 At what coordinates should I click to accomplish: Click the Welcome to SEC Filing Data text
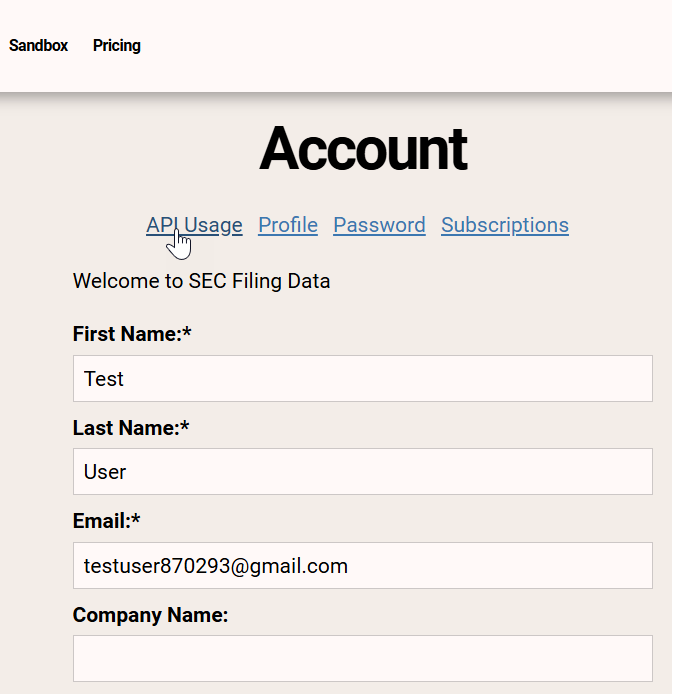pyautogui.click(x=201, y=281)
